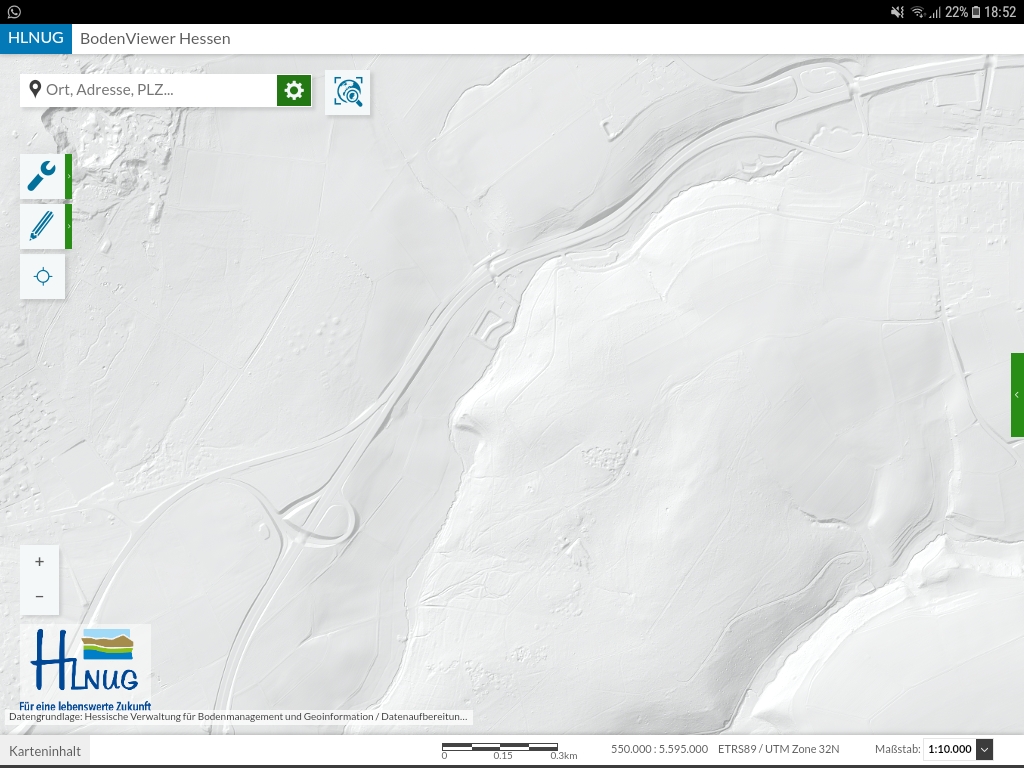
Task: Expand the green strip beside the pencil
Action: pyautogui.click(x=69, y=226)
